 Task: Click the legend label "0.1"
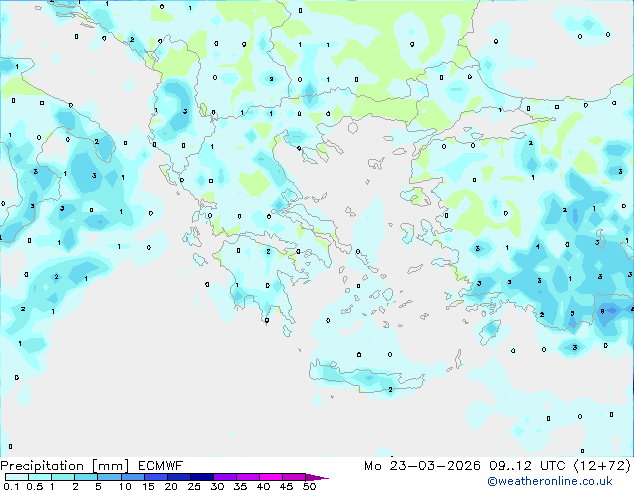tap(11, 486)
